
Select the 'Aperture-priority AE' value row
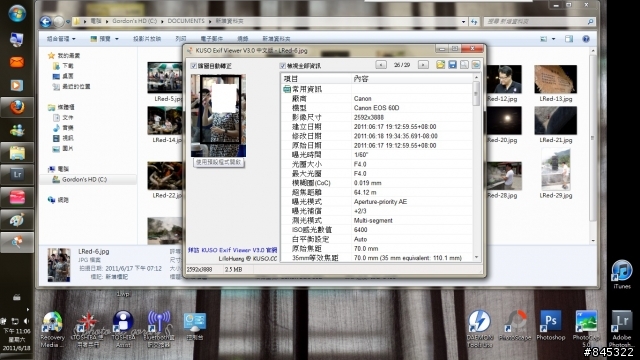[380, 202]
